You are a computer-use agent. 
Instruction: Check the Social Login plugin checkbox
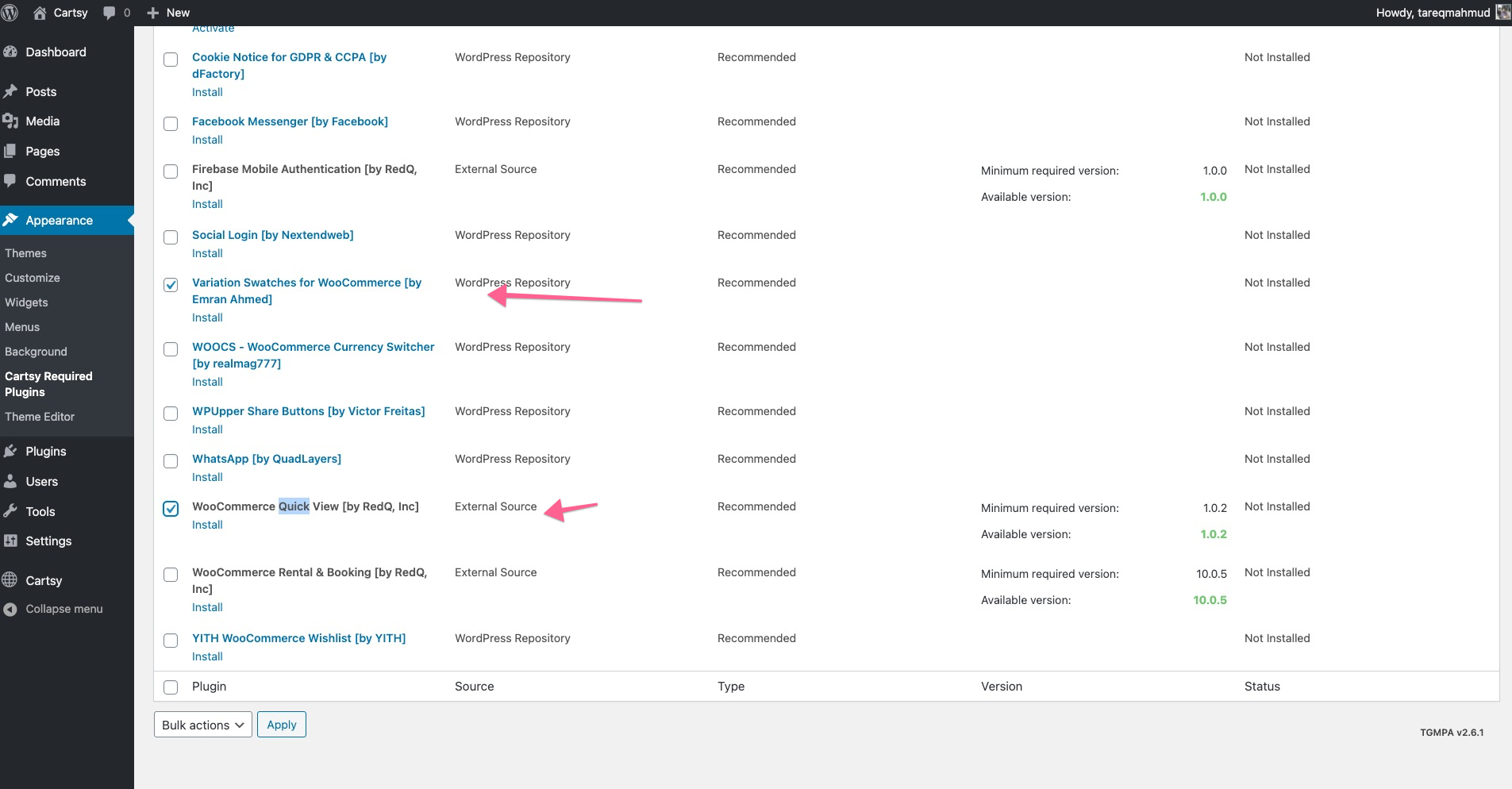tap(171, 237)
